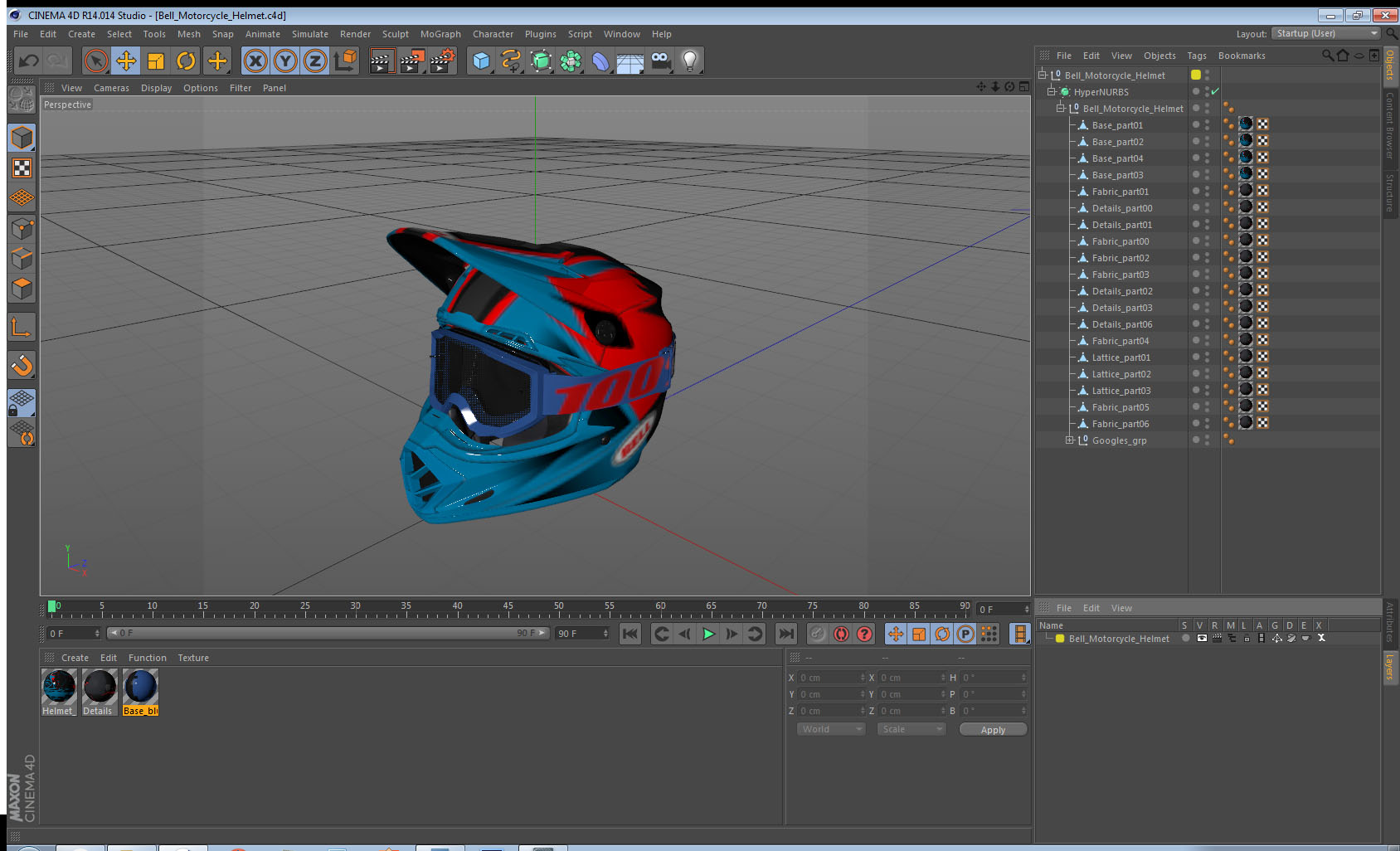Image resolution: width=1400 pixels, height=851 pixels.
Task: Click Base_part02 blue material tag
Action: (x=1246, y=140)
